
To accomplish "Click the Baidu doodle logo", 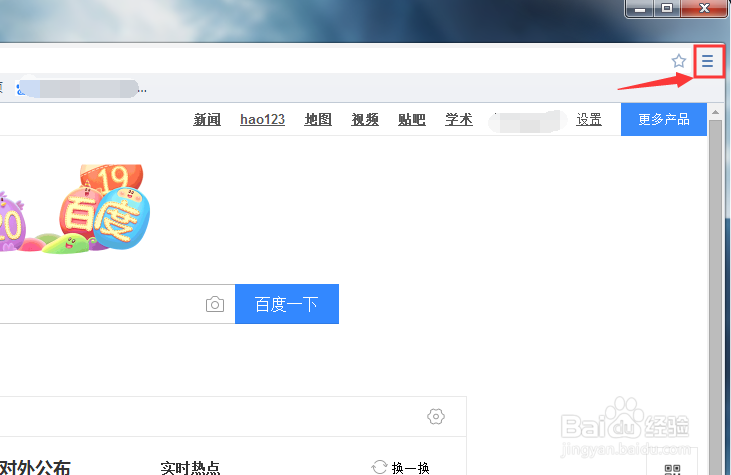I will (75, 208).
